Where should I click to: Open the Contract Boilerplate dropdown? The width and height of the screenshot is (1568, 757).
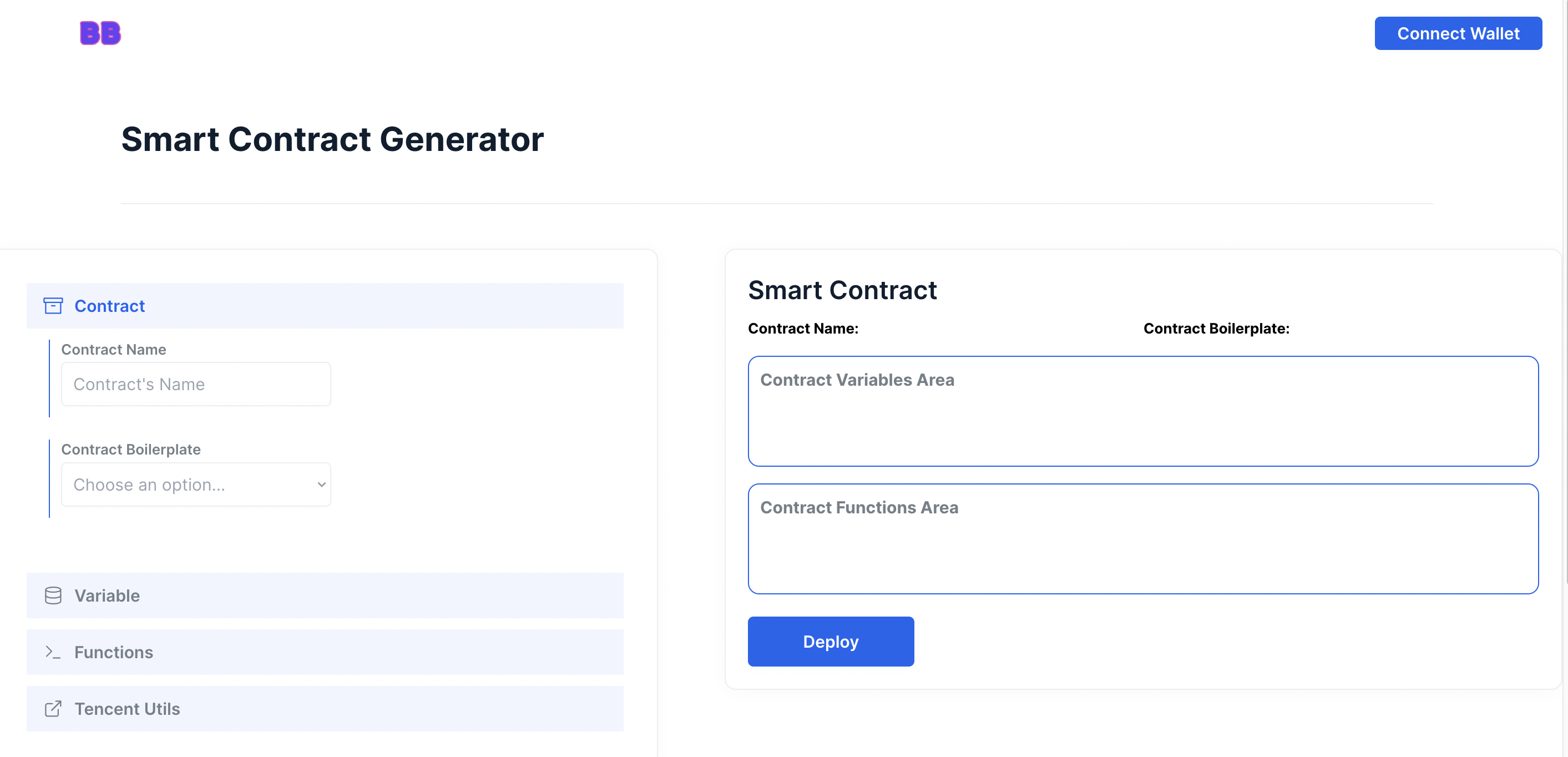pyautogui.click(x=195, y=485)
